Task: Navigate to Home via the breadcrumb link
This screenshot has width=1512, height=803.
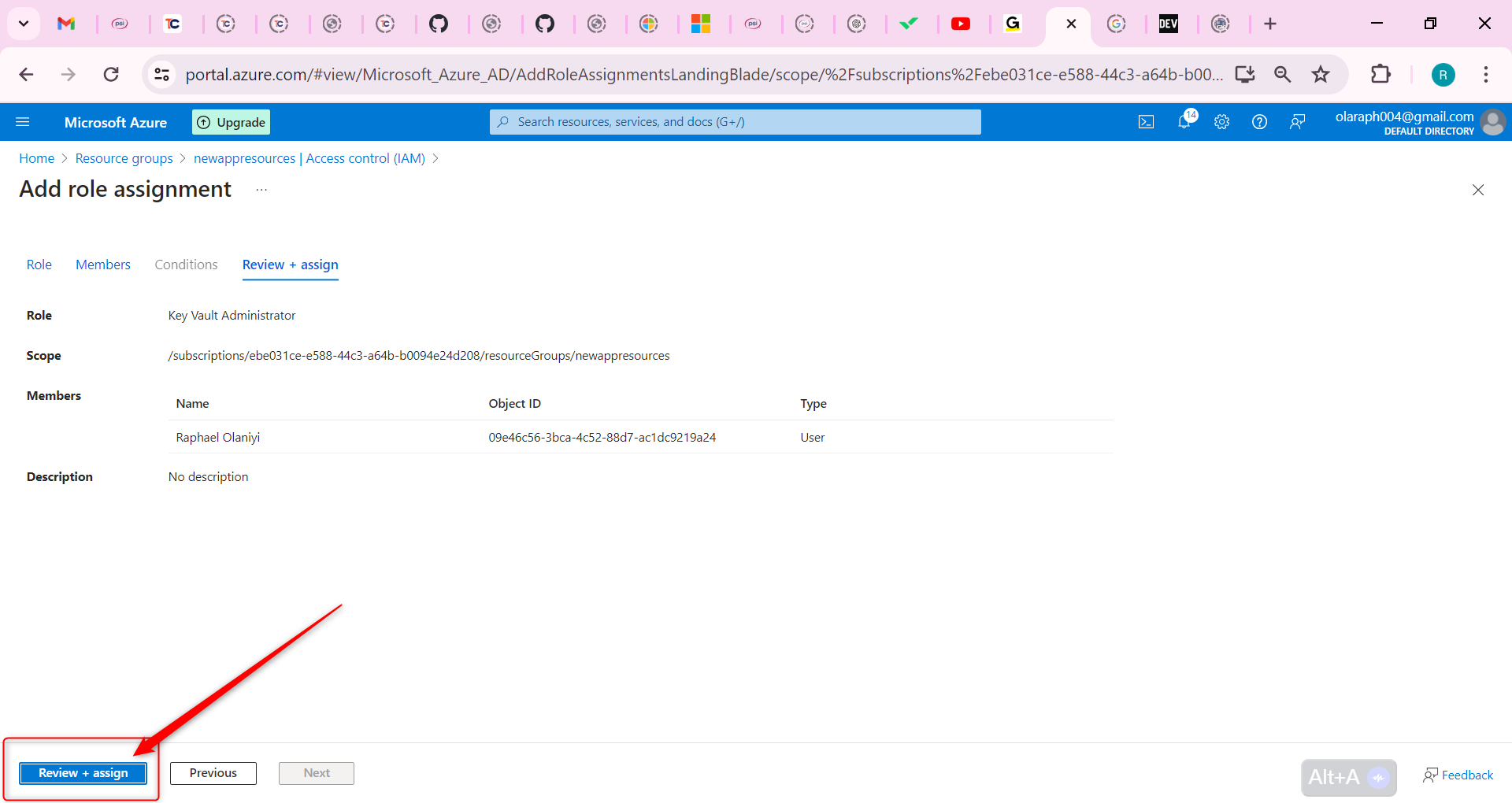Action: pyautogui.click(x=36, y=158)
